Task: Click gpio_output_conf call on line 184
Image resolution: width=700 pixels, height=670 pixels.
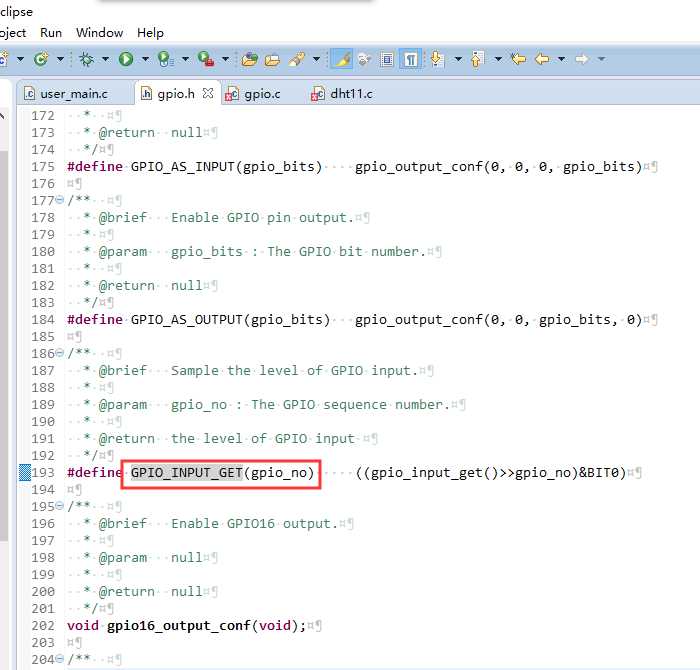Action: click(x=419, y=320)
